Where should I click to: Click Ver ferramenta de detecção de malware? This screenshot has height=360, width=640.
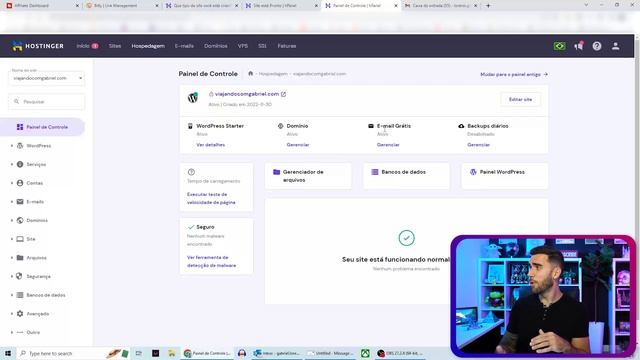211,261
